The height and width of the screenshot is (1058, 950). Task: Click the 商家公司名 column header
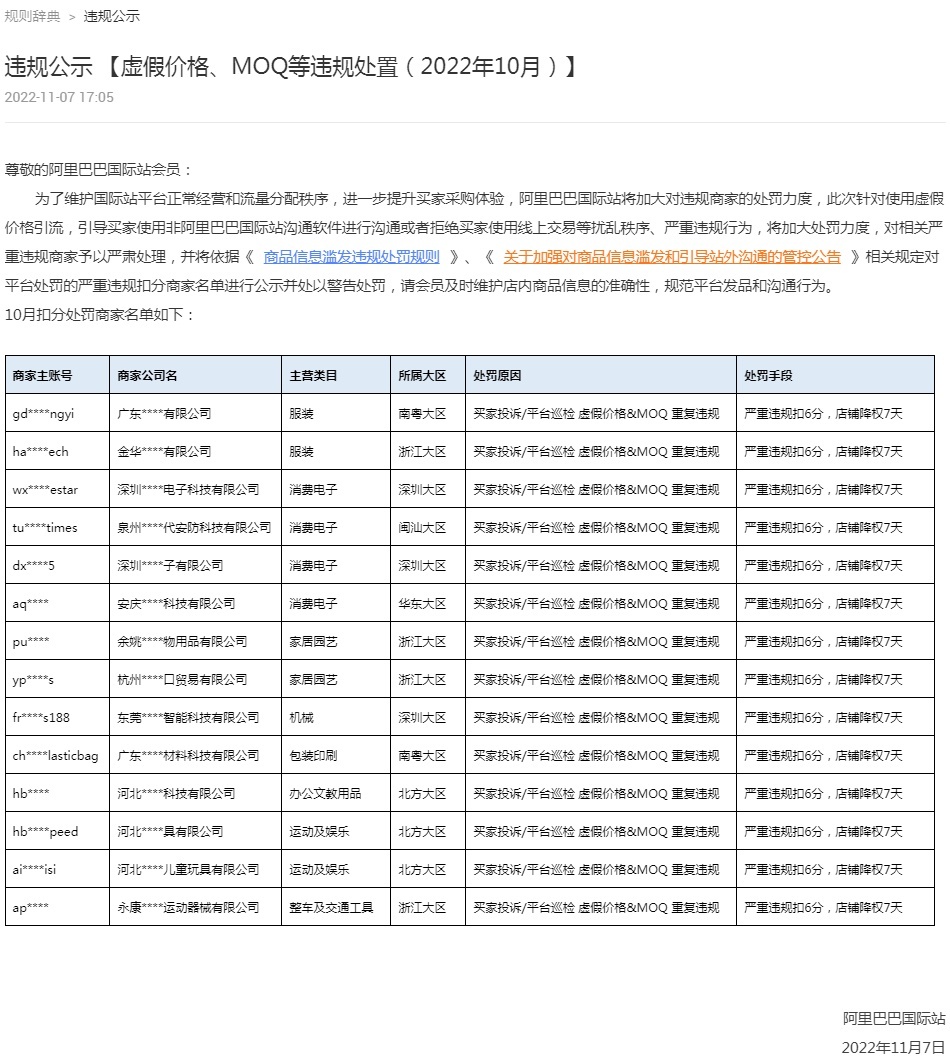click(x=147, y=376)
